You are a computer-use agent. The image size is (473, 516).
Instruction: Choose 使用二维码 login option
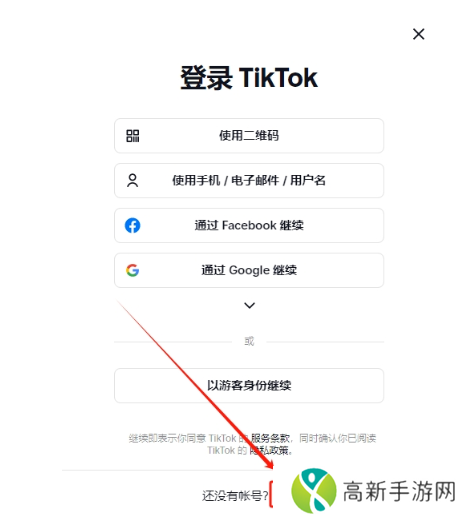pos(249,136)
